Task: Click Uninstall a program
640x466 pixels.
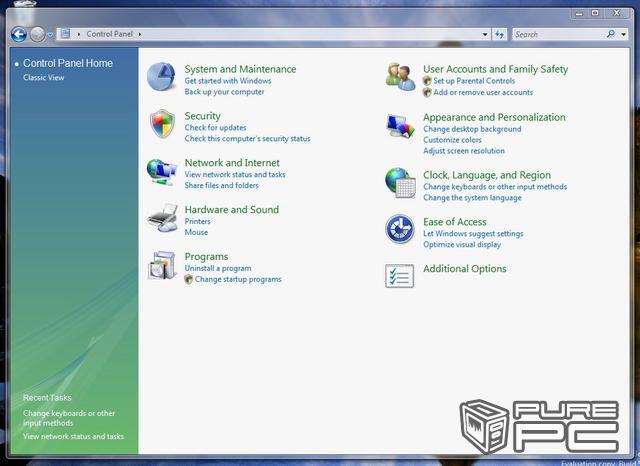Action: (x=218, y=269)
